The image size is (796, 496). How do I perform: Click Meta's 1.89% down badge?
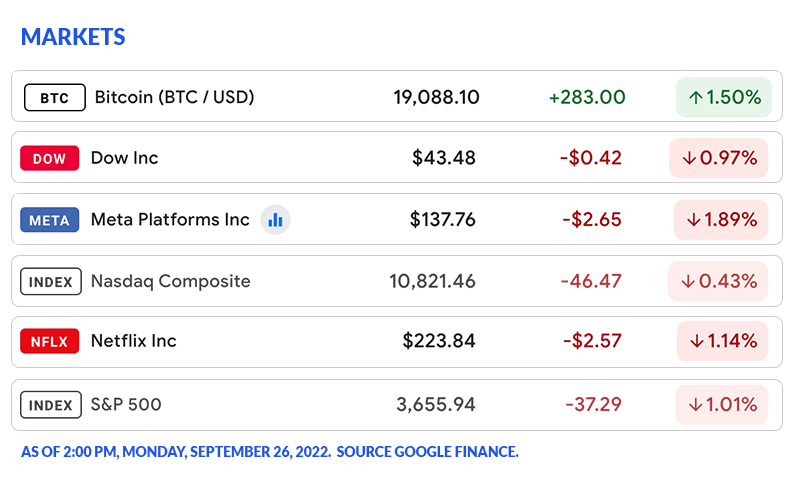click(719, 220)
